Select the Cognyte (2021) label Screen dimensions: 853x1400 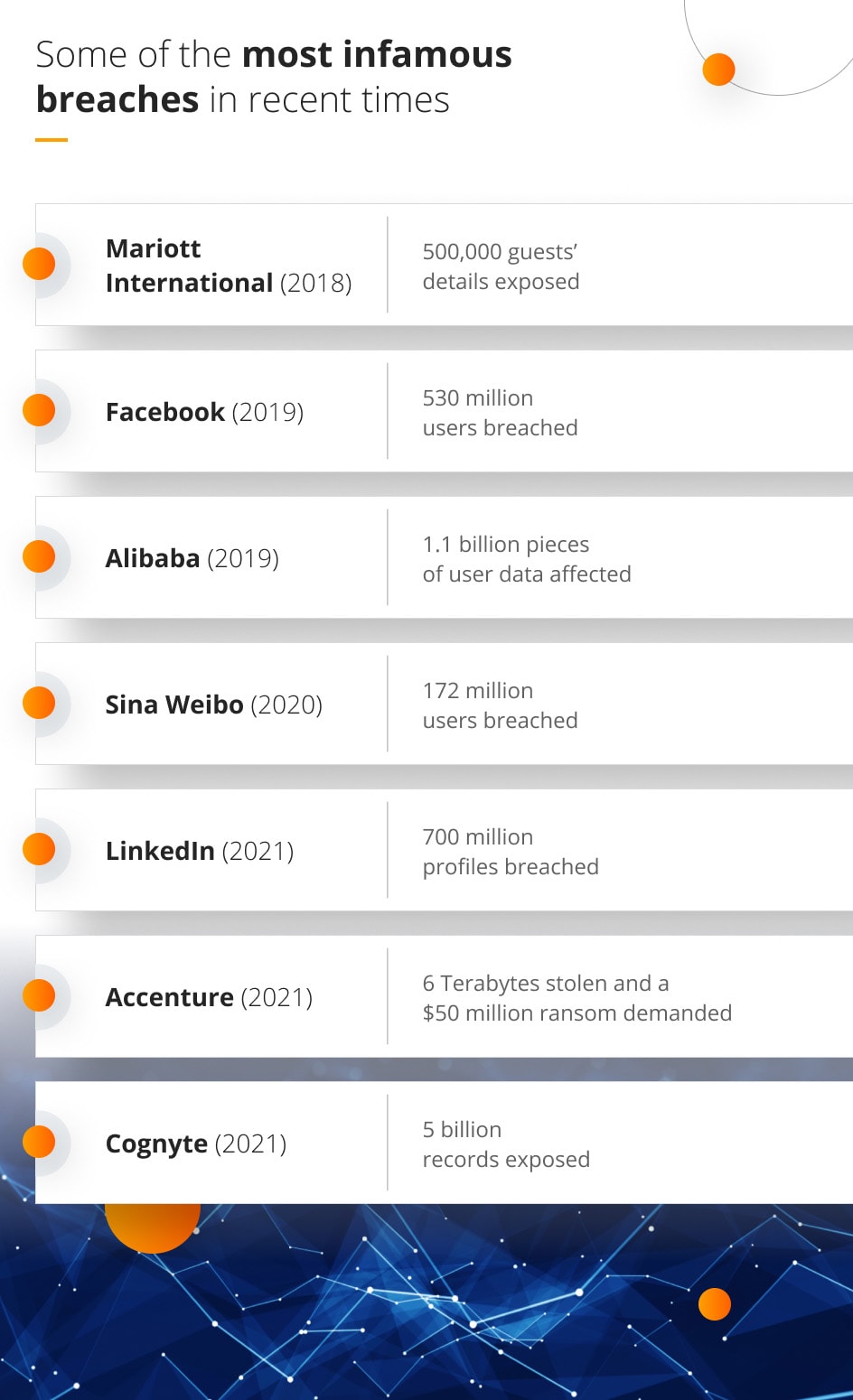195,1143
